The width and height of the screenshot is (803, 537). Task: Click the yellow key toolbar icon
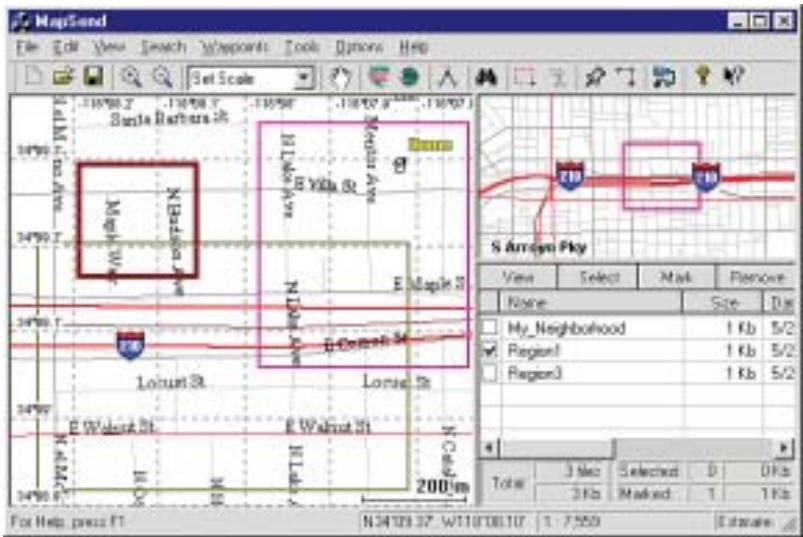point(703,77)
